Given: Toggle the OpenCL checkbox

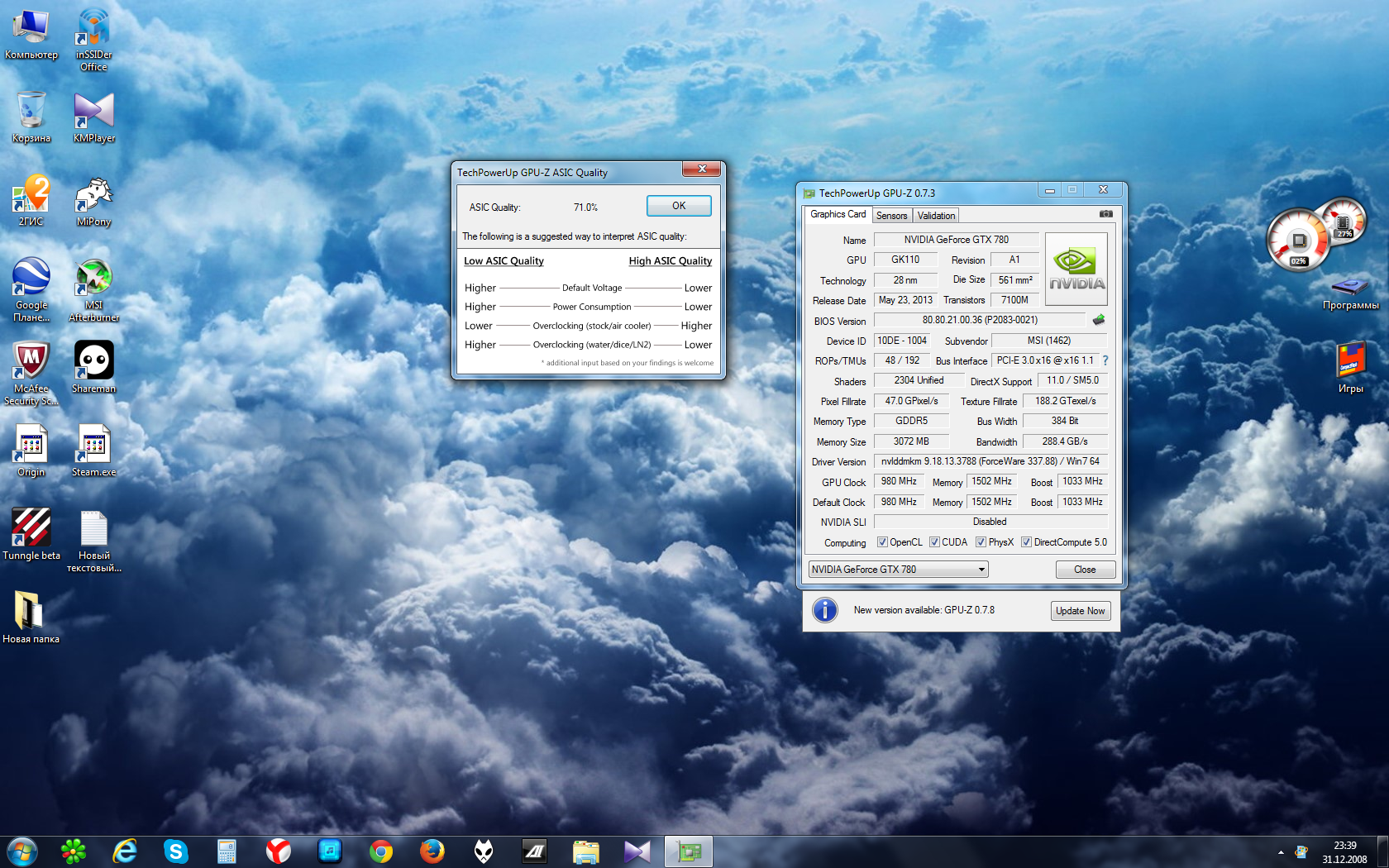Looking at the screenshot, I should tap(882, 542).
